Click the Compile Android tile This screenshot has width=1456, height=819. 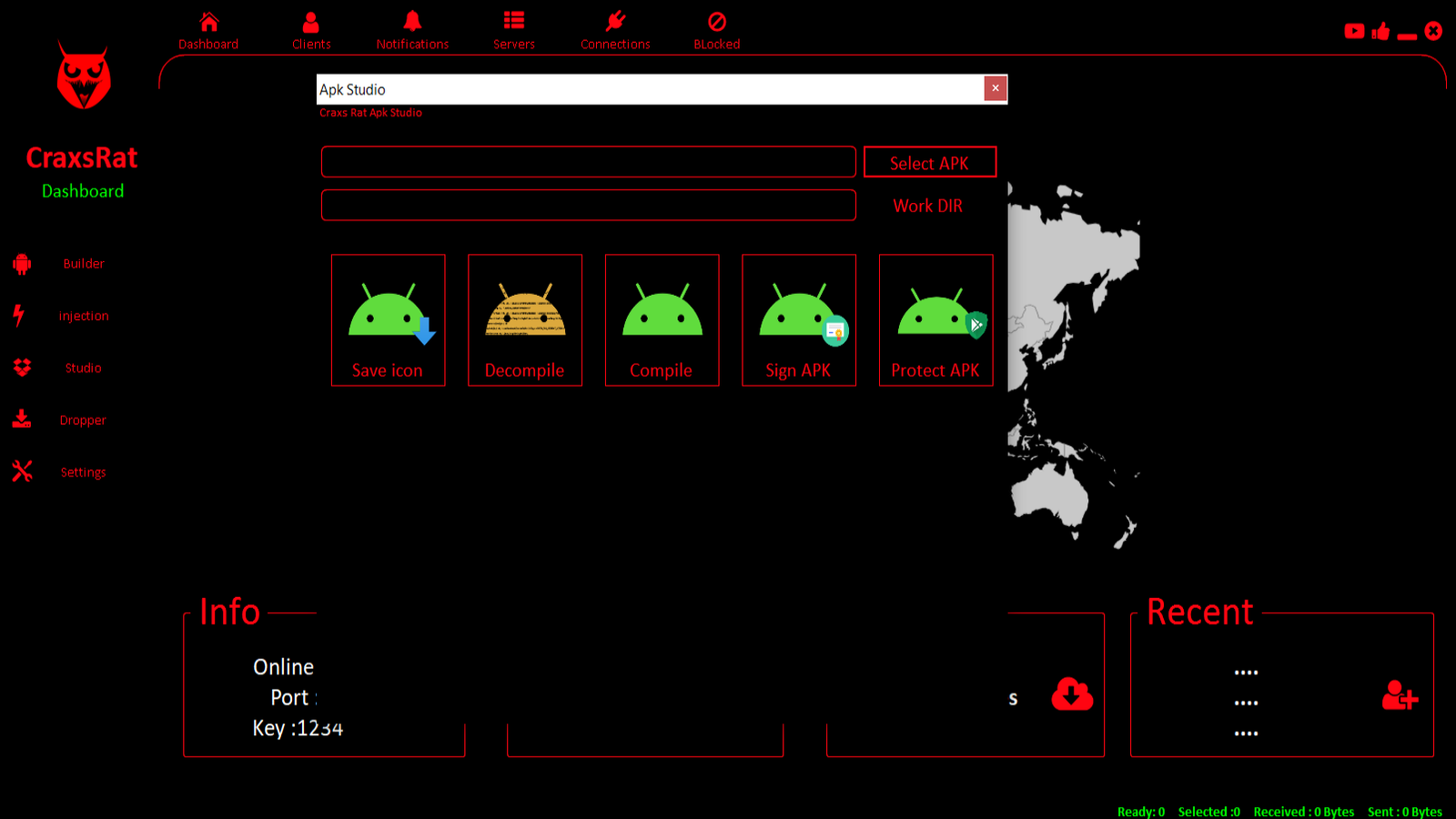662,320
